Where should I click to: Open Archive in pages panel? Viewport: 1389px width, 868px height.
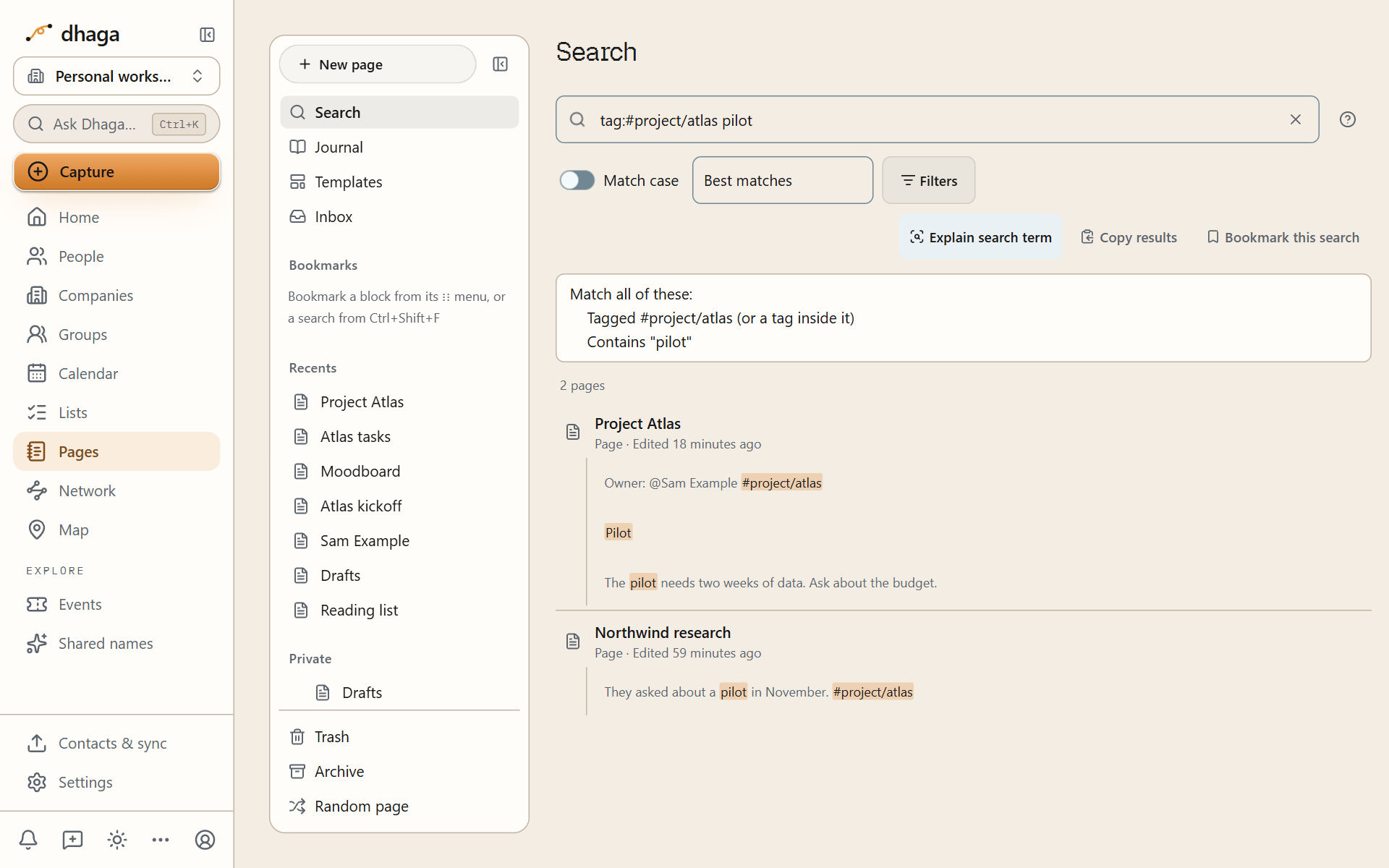[x=399, y=771]
